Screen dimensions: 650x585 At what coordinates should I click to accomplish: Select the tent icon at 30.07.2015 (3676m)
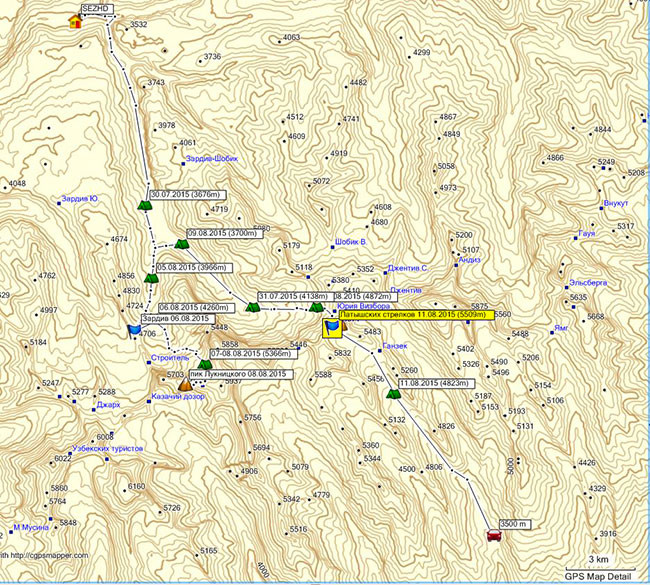(145, 205)
